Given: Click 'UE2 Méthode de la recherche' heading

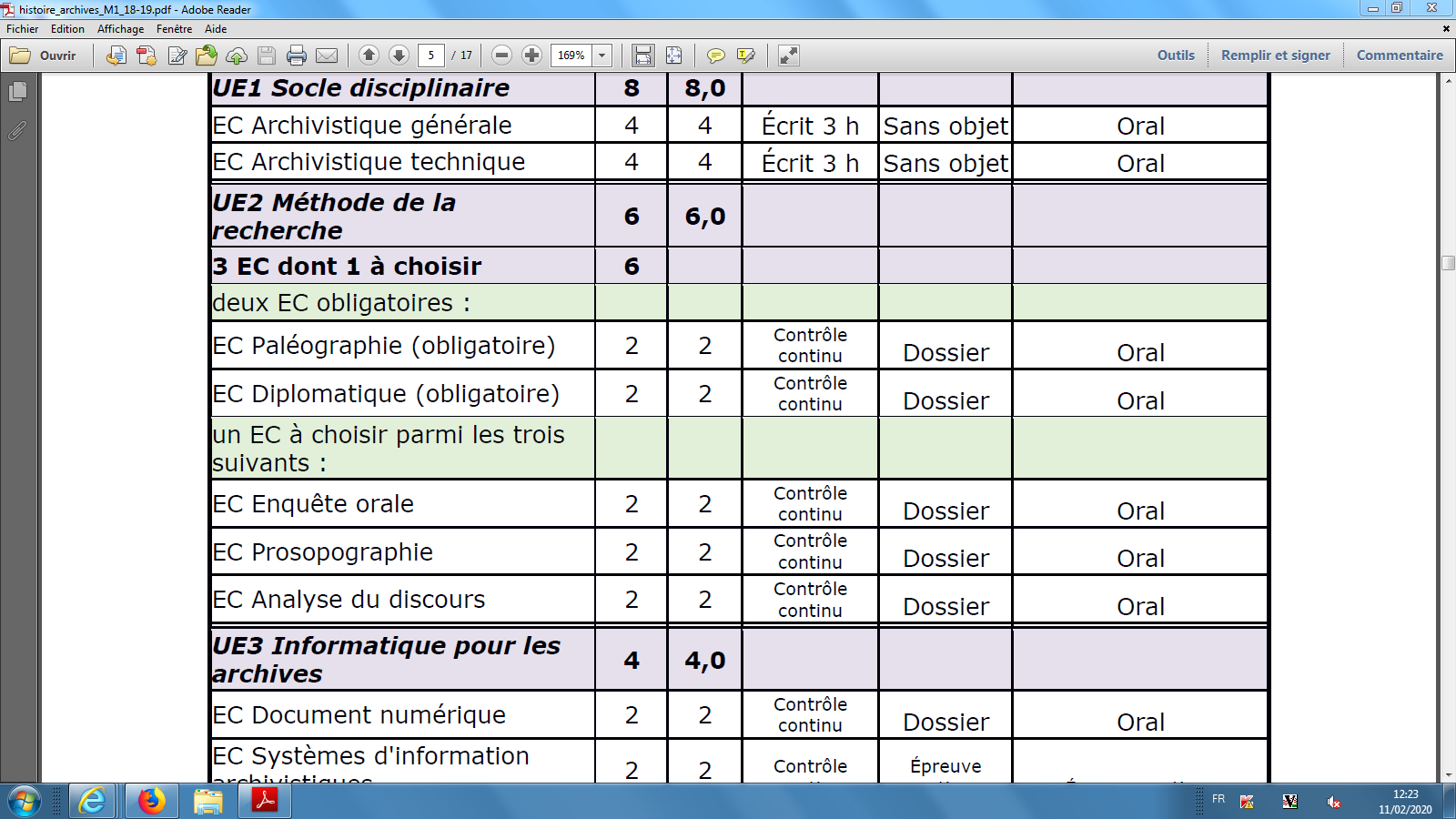Looking at the screenshot, I should tap(334, 217).
